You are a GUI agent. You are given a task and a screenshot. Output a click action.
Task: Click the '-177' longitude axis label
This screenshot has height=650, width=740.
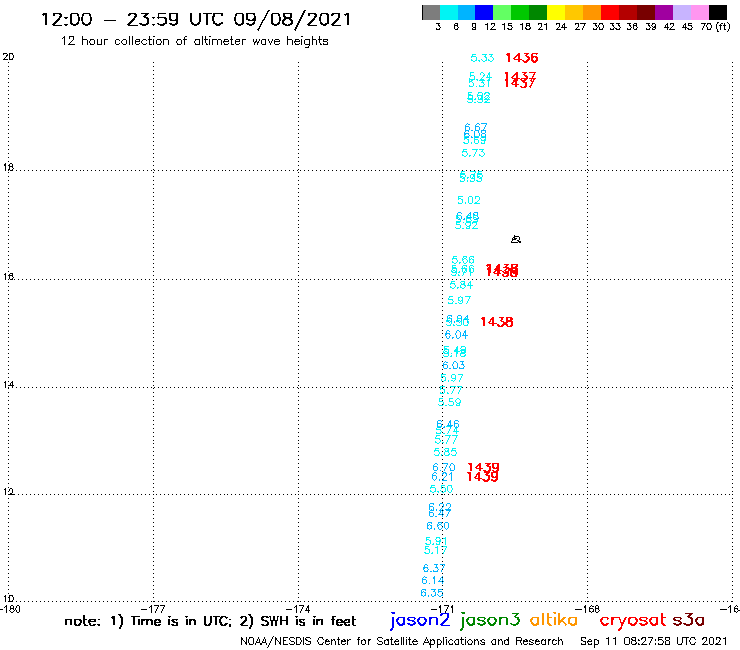153,609
